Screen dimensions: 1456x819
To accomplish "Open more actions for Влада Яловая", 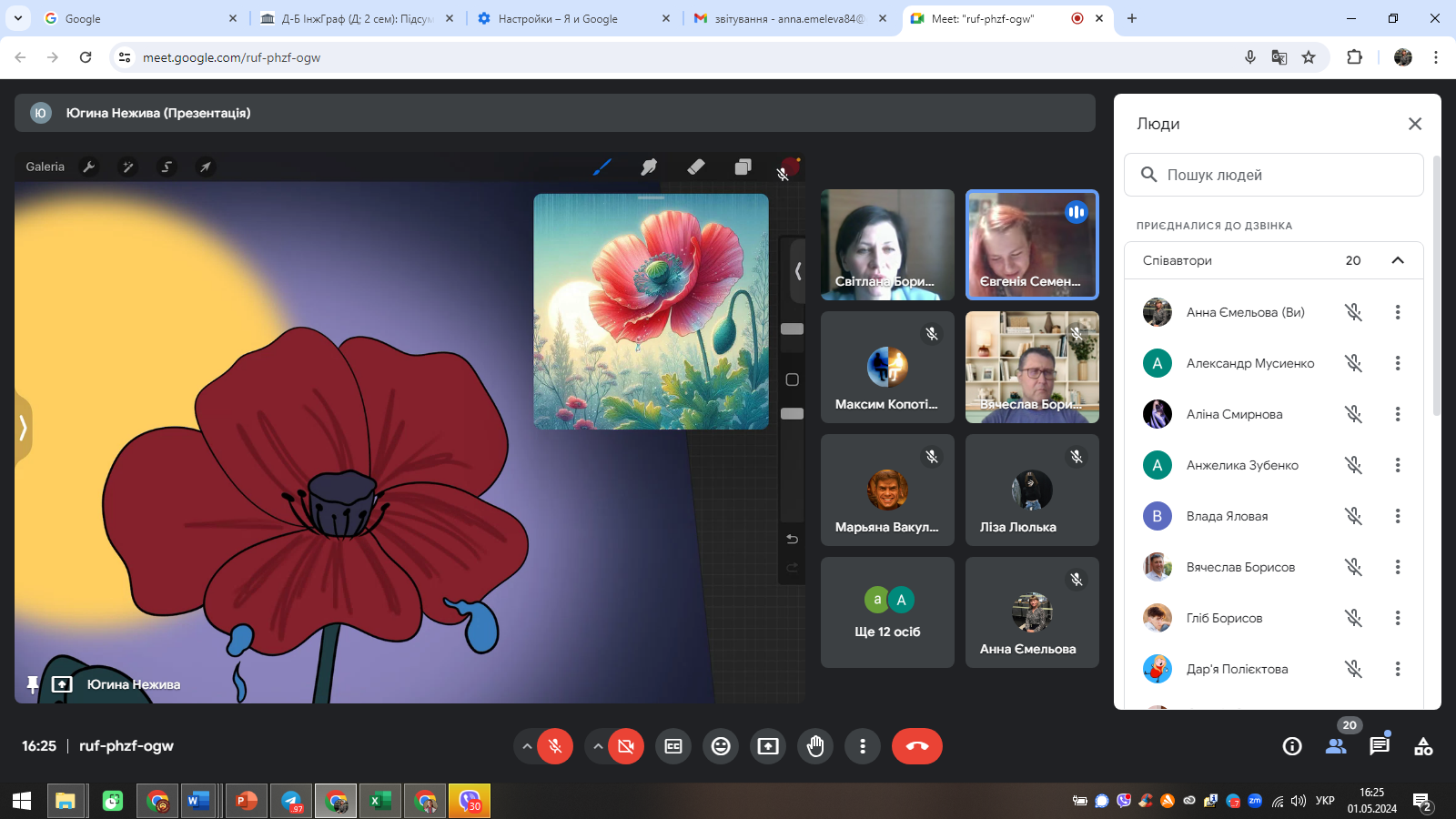I will click(1398, 516).
